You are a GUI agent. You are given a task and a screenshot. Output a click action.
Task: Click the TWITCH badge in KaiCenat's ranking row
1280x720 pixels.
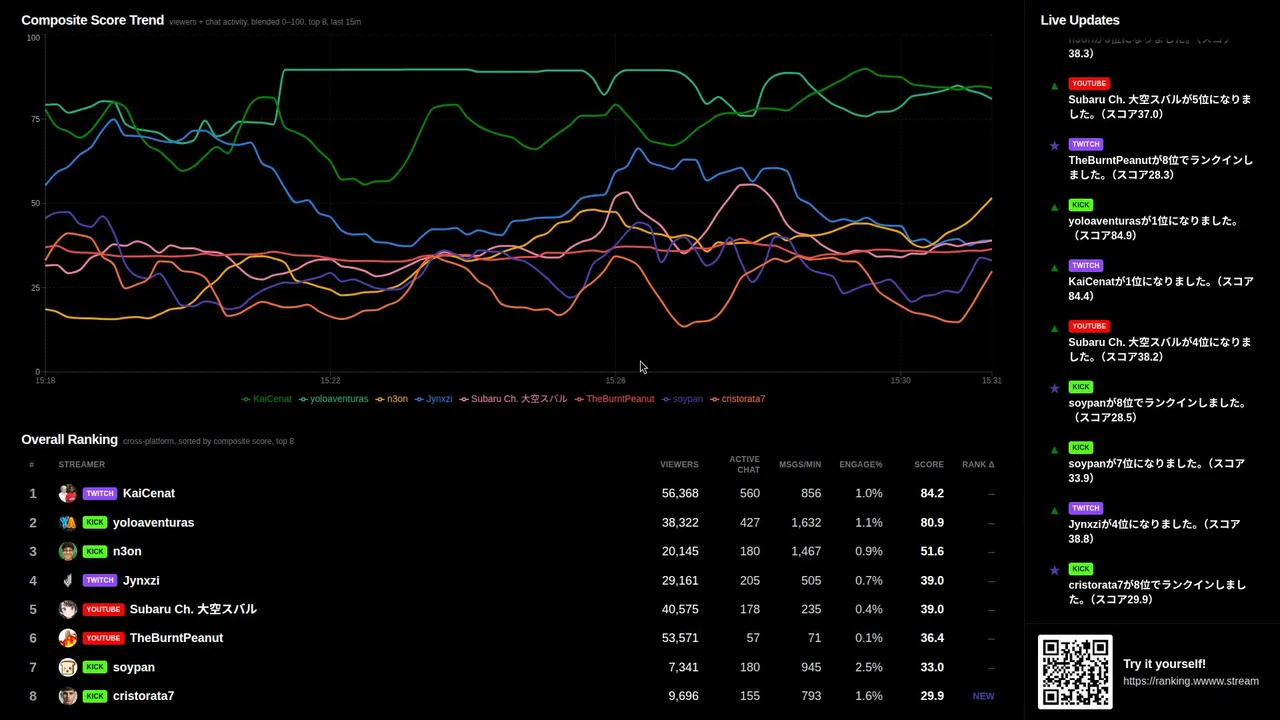[100, 493]
